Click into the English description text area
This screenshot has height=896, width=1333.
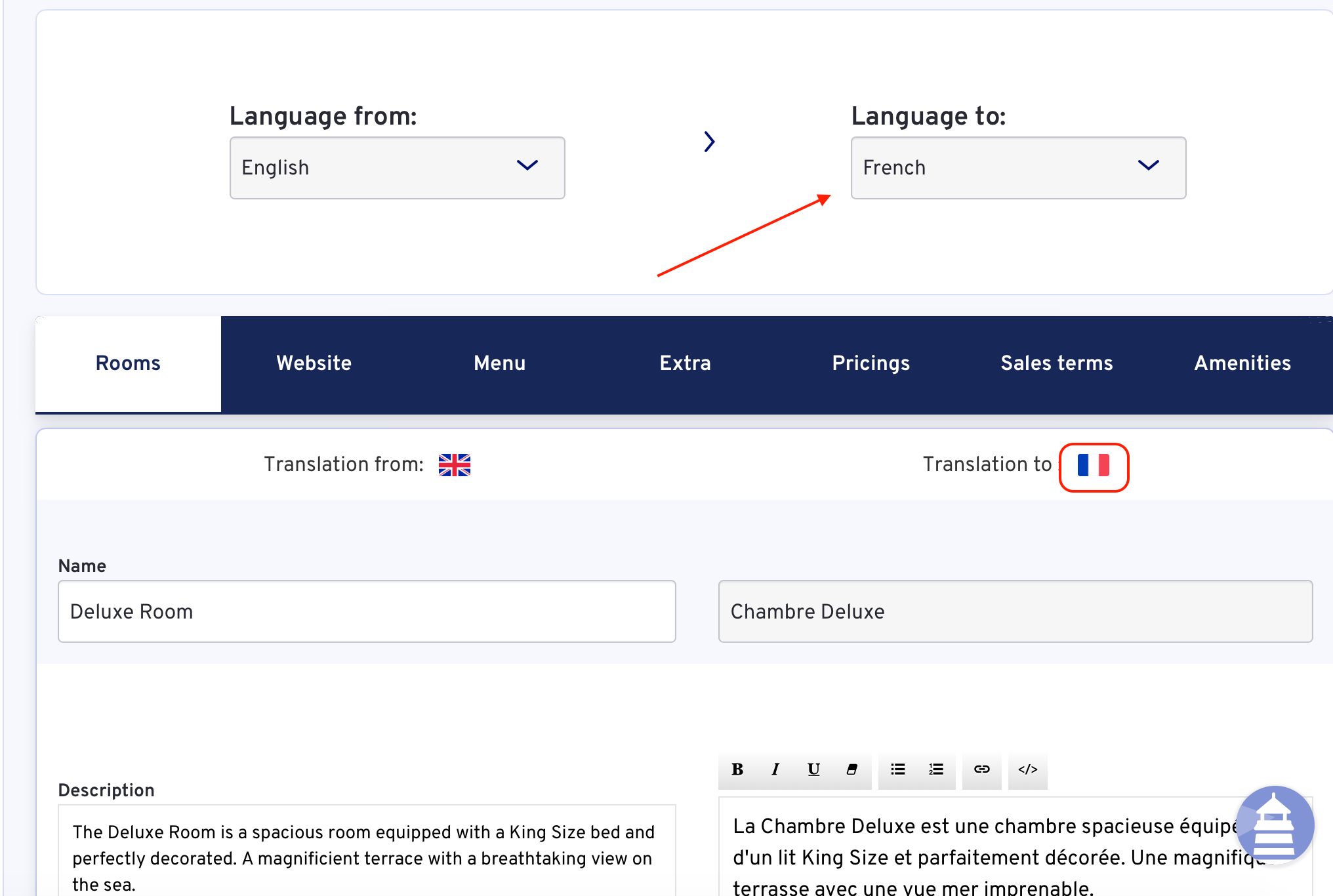pyautogui.click(x=367, y=851)
